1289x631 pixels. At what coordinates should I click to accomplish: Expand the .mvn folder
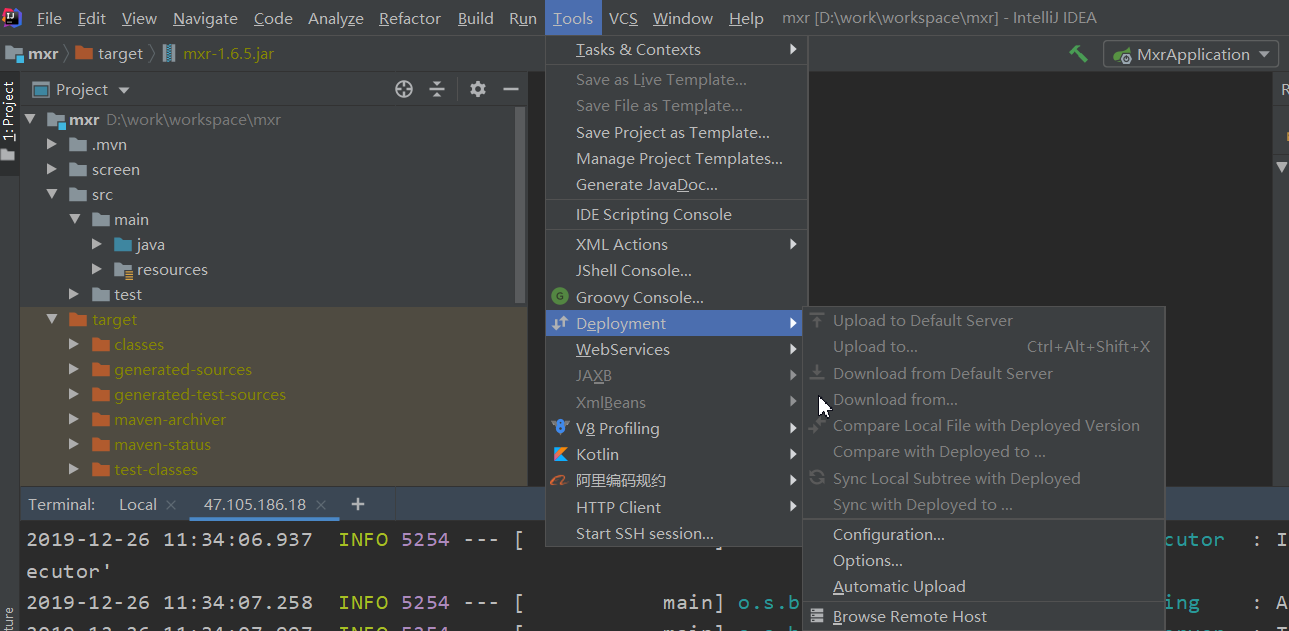(x=52, y=145)
